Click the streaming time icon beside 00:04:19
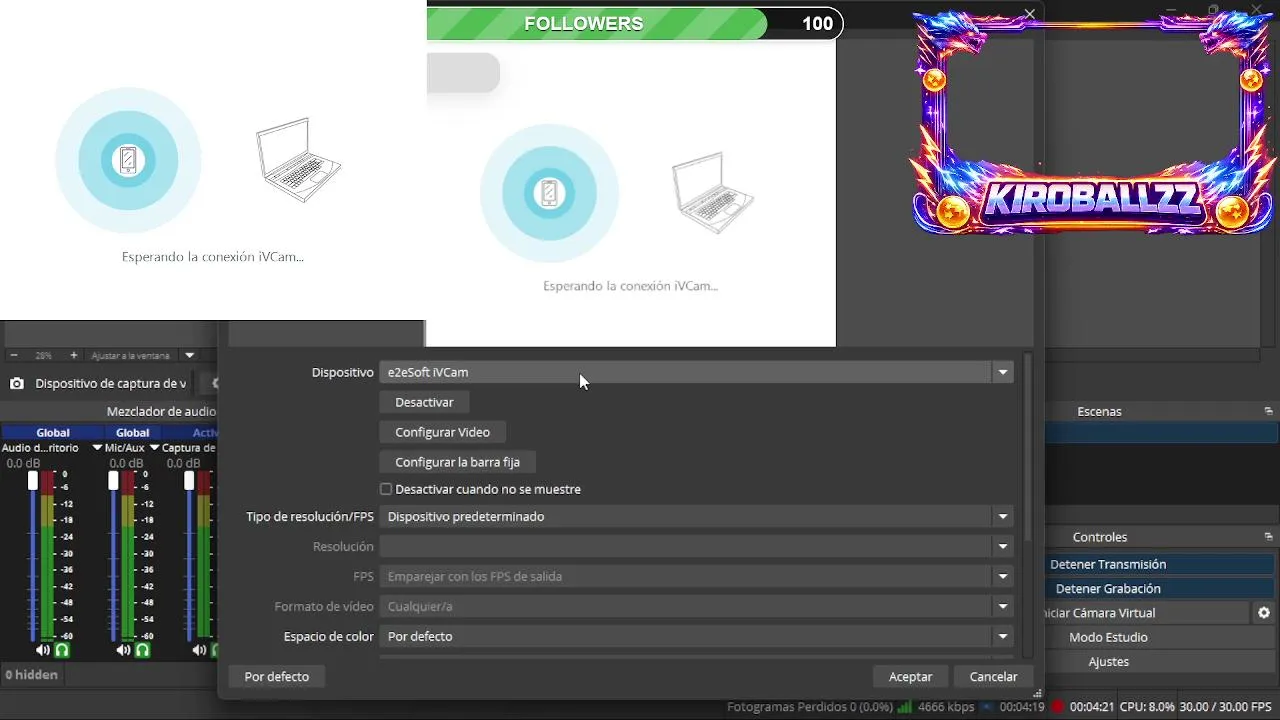Screen dimensions: 1280x720 pos(986,707)
